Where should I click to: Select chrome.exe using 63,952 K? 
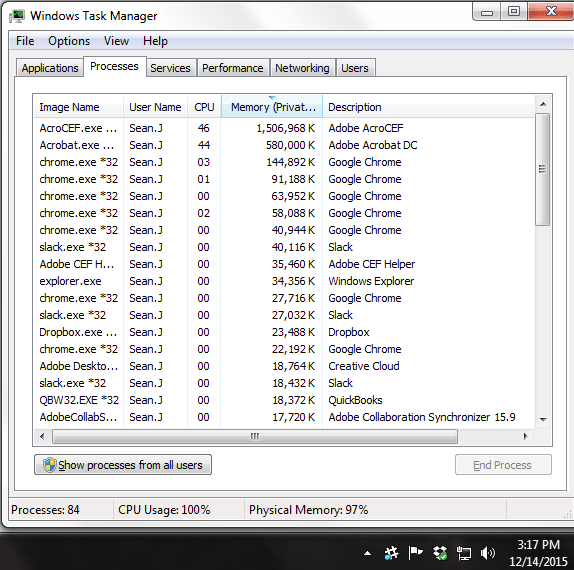284,196
